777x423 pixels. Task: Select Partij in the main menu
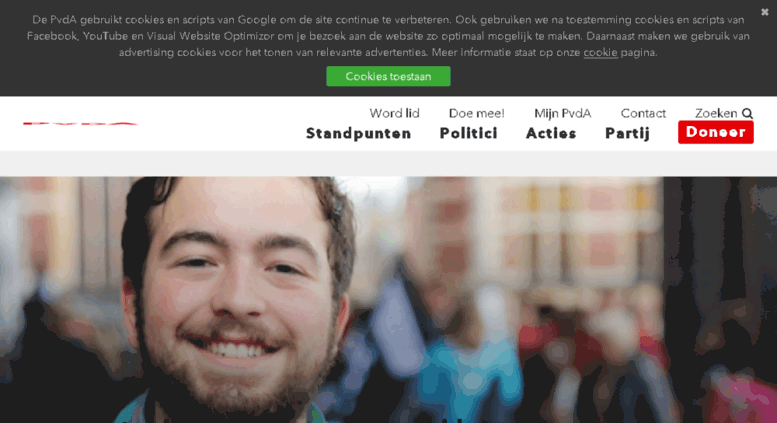pyautogui.click(x=627, y=134)
